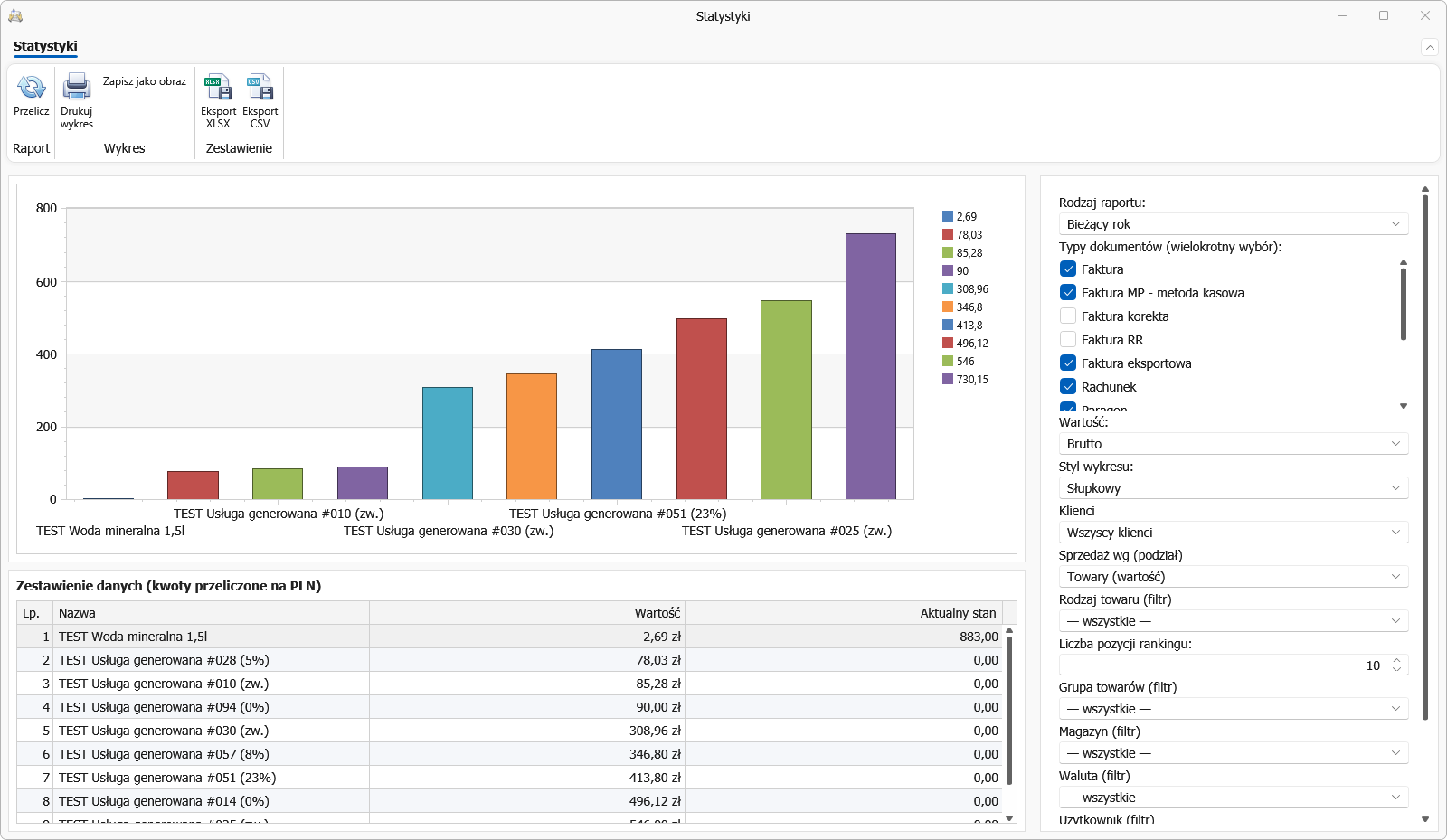Click the data table scroll down arrow

(1009, 817)
